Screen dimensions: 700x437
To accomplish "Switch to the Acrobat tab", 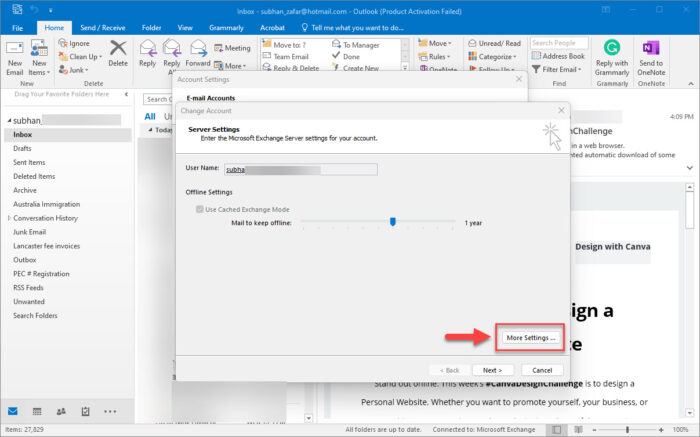I will (x=272, y=28).
